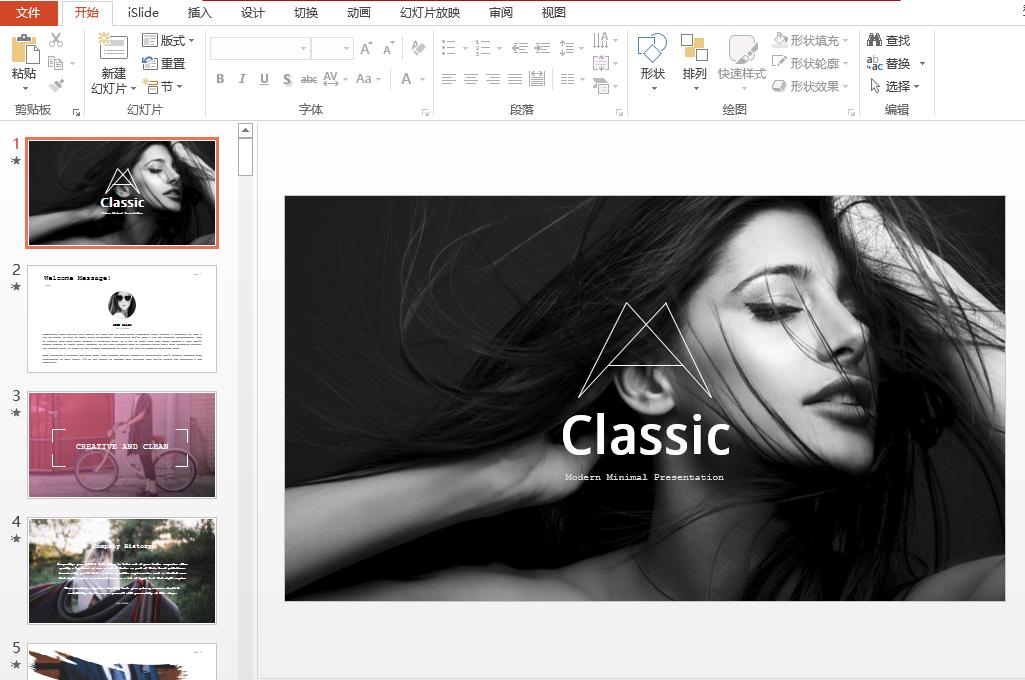Click the Reset (重置) slide button
Viewport: 1025px width, 680px height.
point(165,63)
